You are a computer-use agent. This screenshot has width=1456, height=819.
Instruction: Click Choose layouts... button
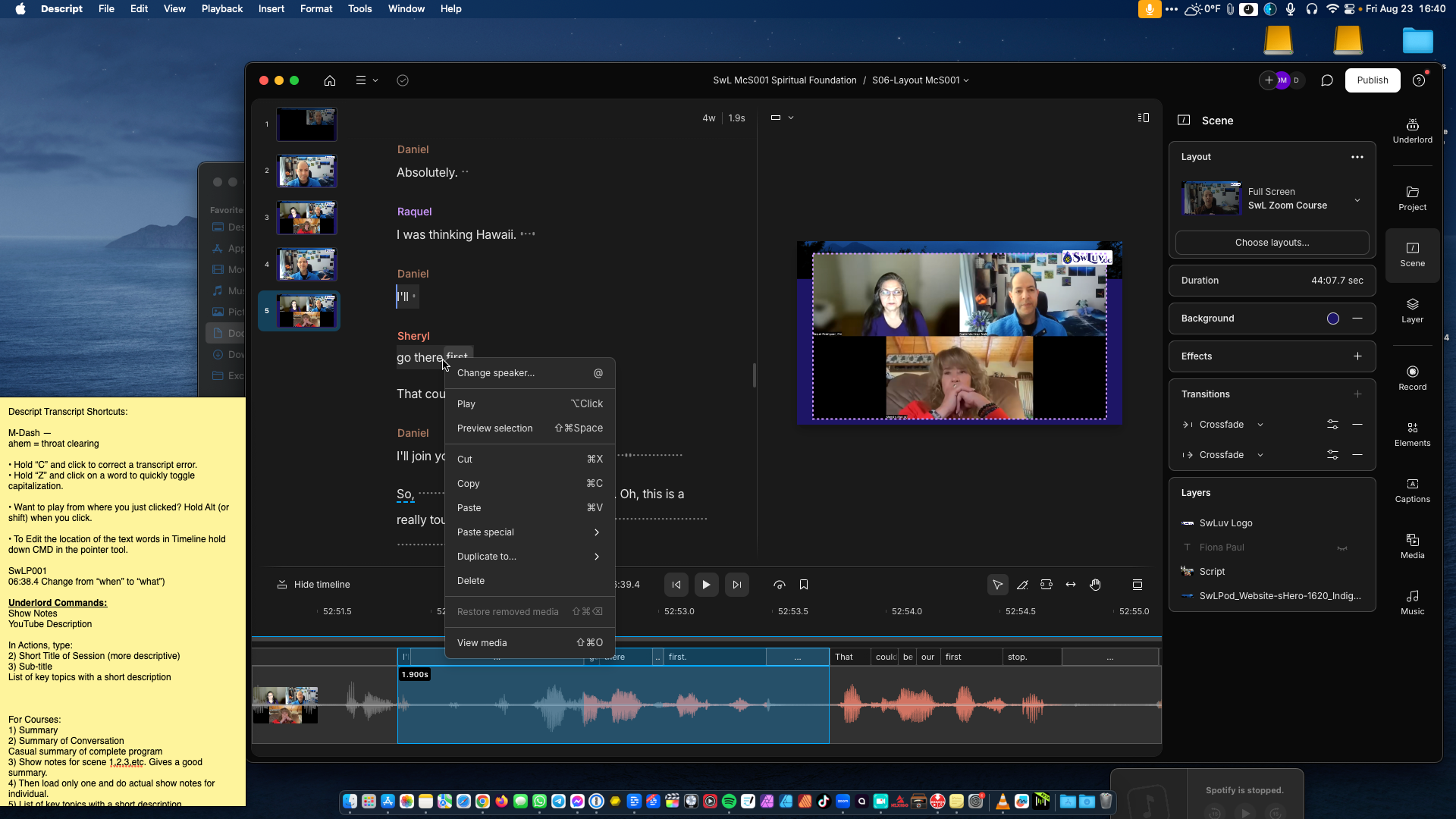click(1272, 243)
